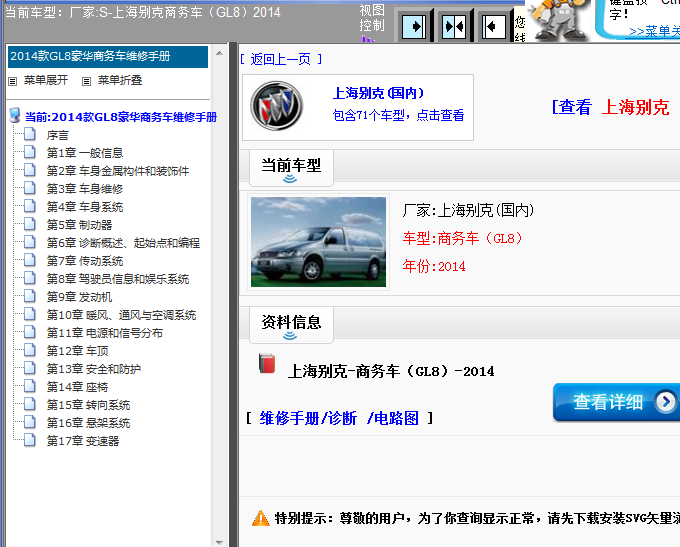
Task: Click the vertical splitter bar between panels
Action: 233,295
